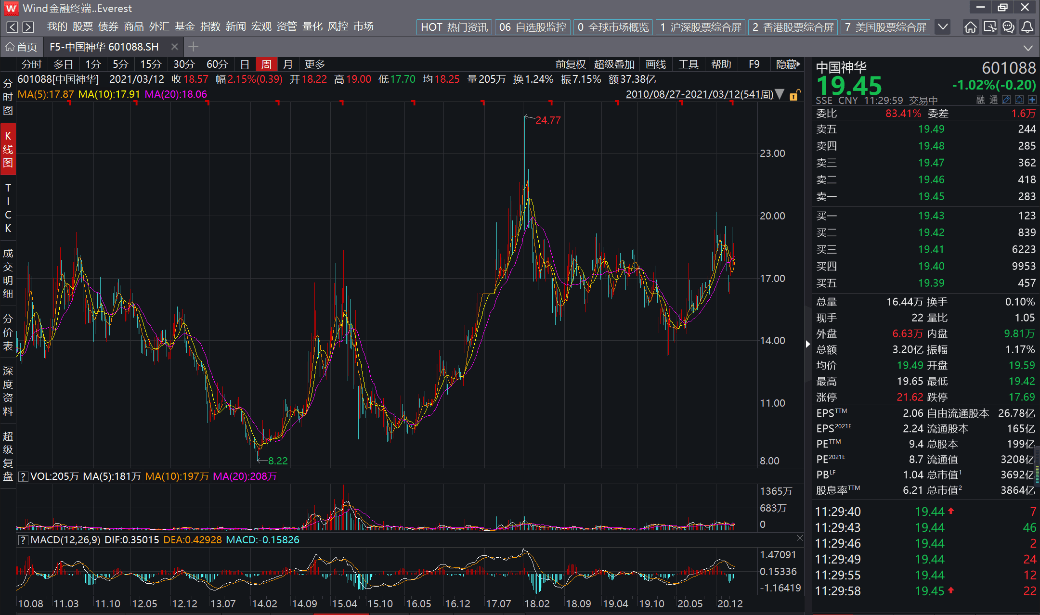Click the 超级叠加 overlay button
This screenshot has height=615, width=1040.
tap(614, 64)
